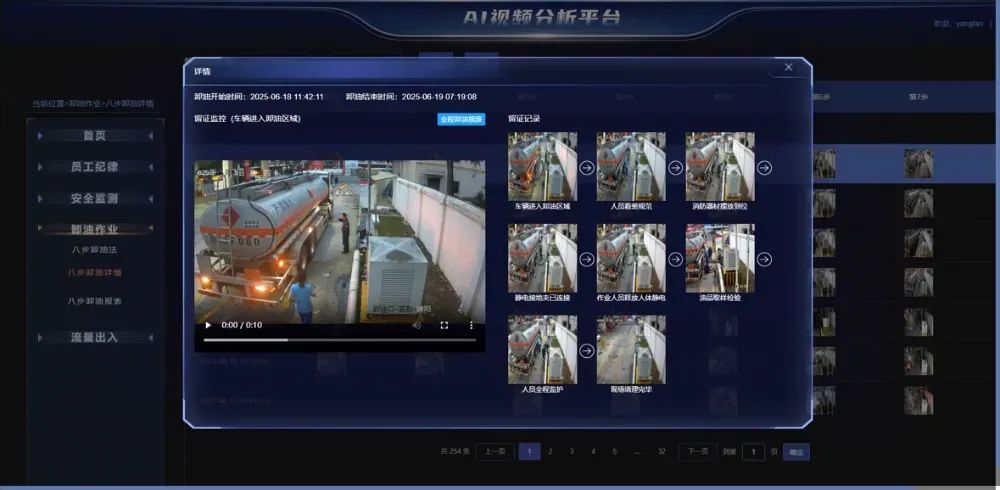Image resolution: width=1000 pixels, height=490 pixels.
Task: Go to next page with 下一页
Action: coord(698,452)
